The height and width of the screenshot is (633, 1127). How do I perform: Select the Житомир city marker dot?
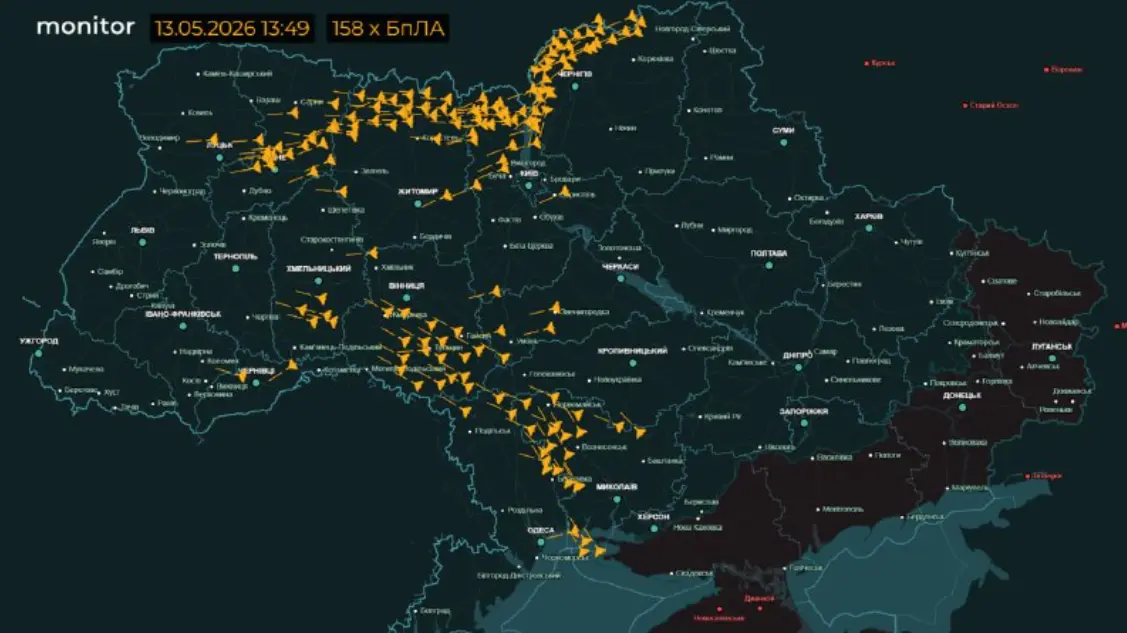click(418, 204)
